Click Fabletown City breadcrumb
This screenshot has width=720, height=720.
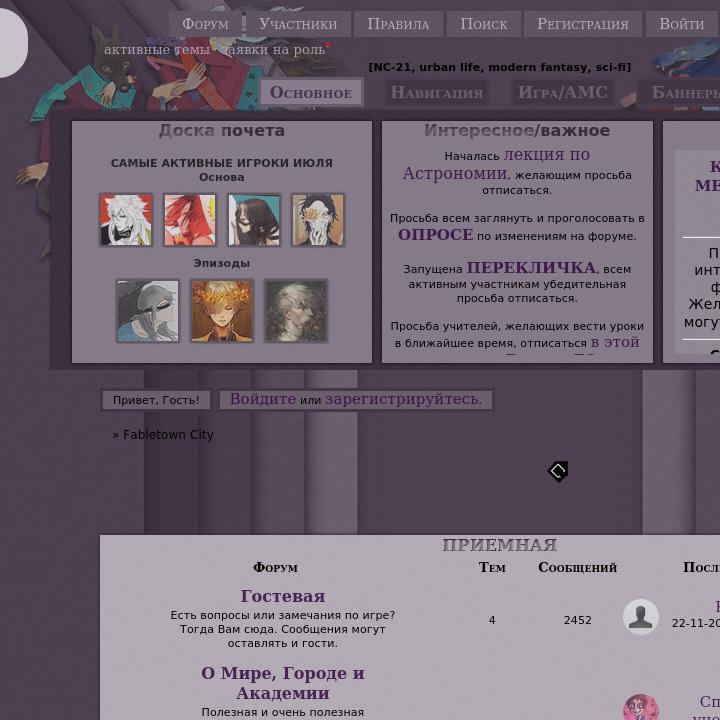[x=168, y=434]
